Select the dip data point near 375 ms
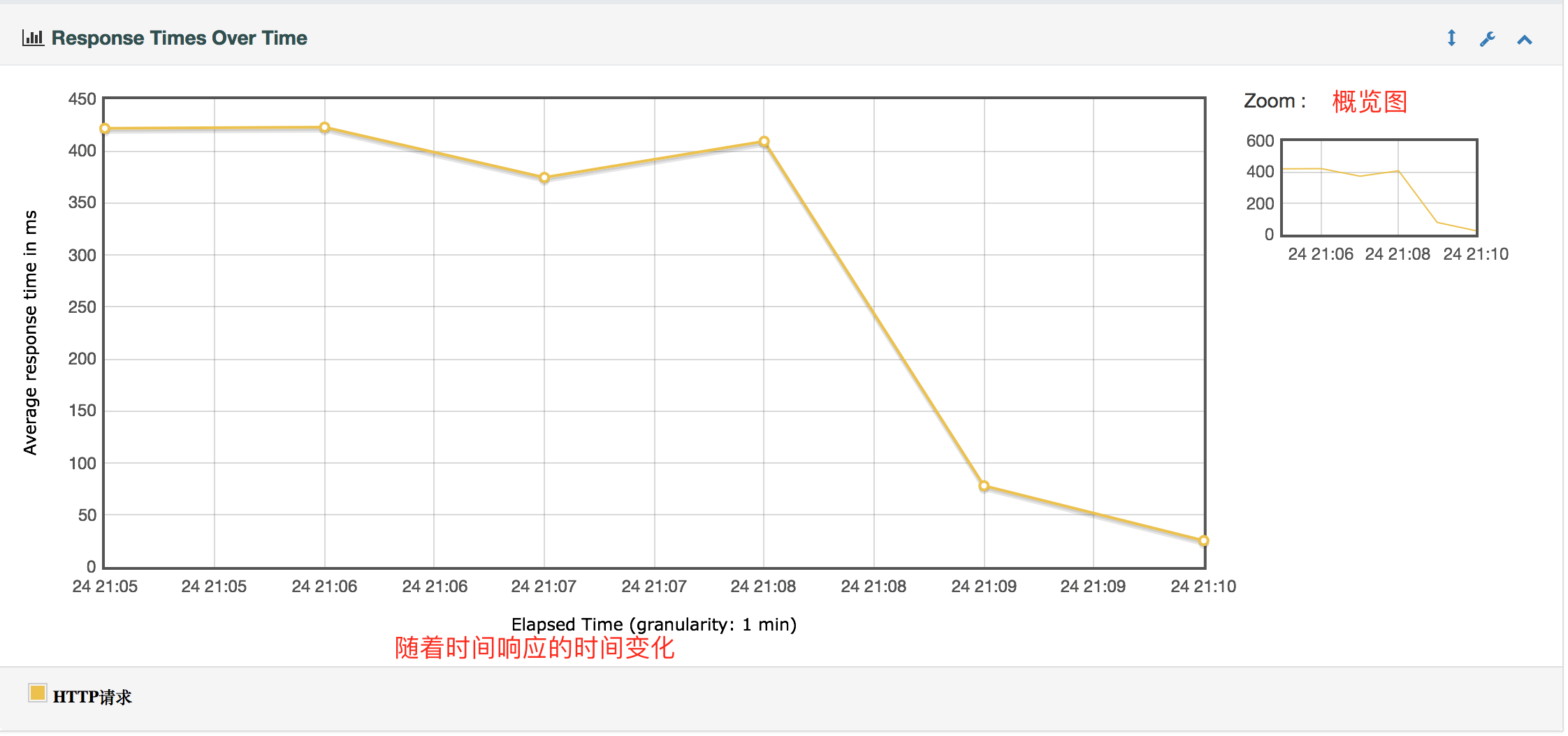This screenshot has width=1568, height=736. click(544, 177)
